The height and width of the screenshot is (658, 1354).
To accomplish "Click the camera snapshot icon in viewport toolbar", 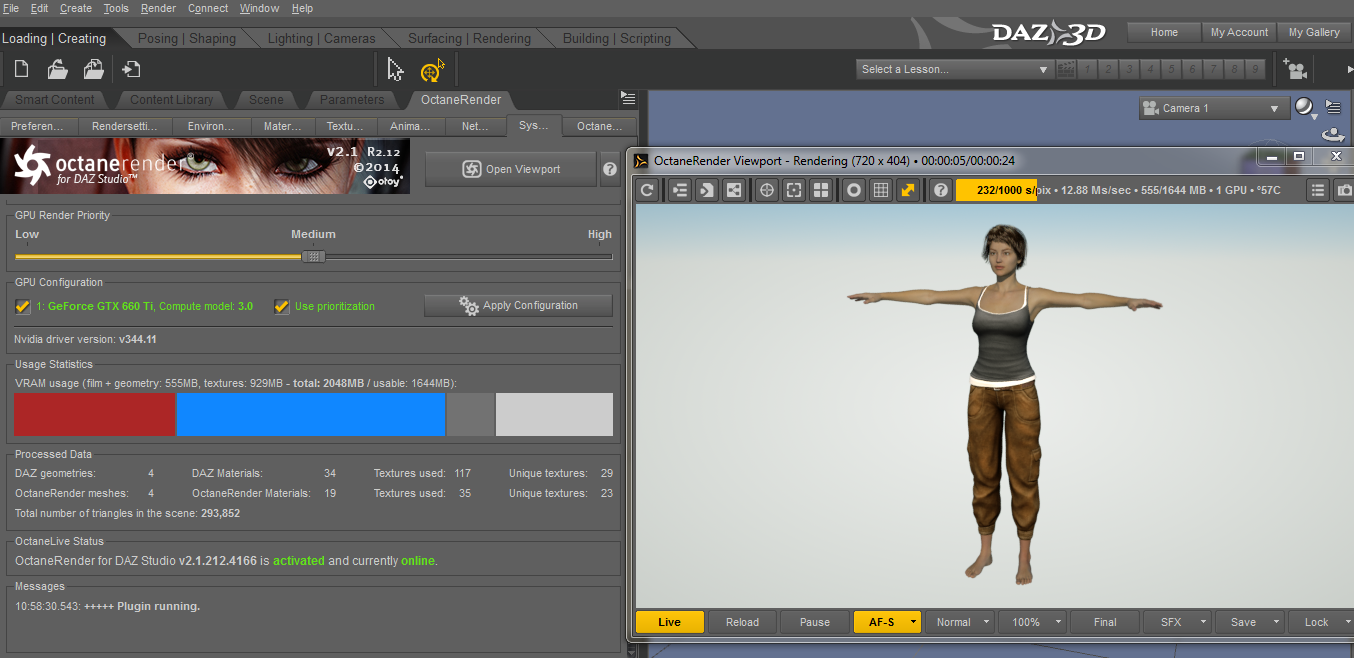I will coord(1345,190).
